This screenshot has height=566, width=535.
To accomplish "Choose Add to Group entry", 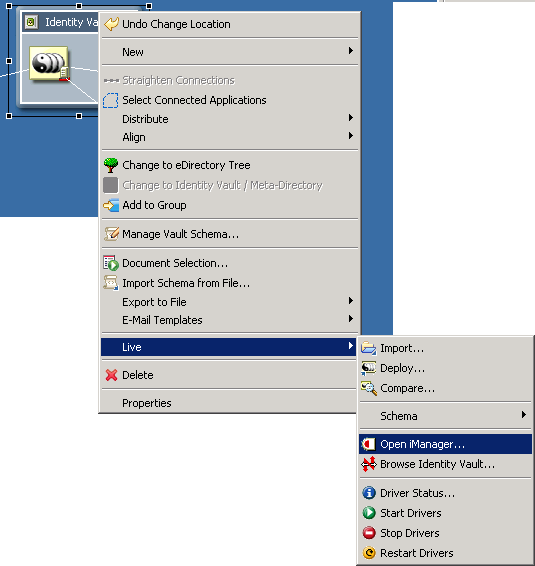I will point(230,205).
